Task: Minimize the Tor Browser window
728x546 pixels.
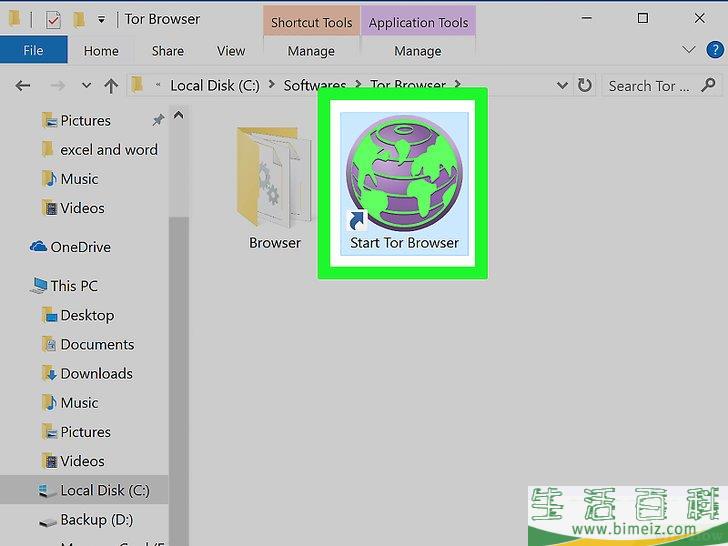Action: [587, 19]
